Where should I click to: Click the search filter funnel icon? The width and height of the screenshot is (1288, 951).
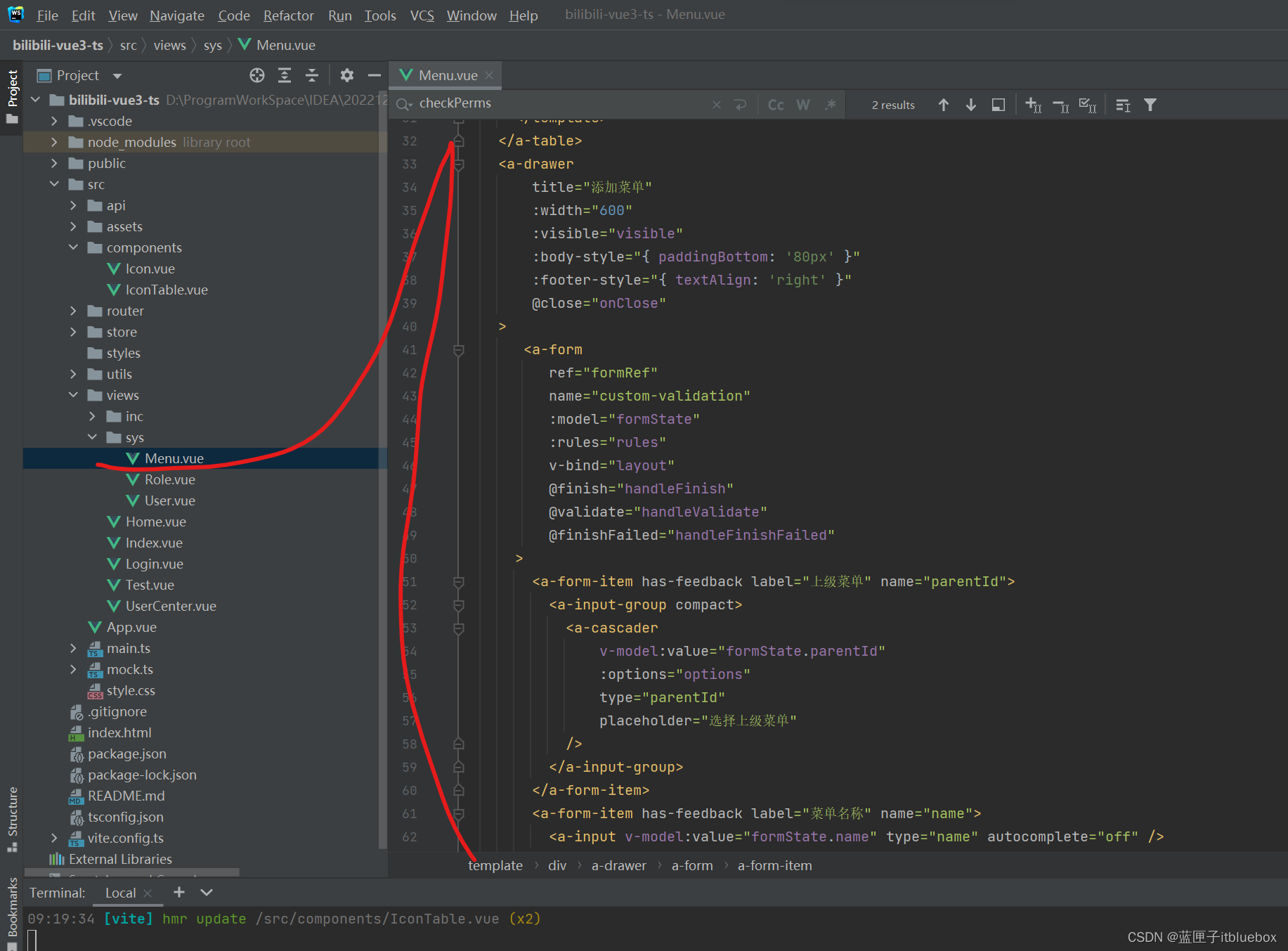click(x=1150, y=105)
